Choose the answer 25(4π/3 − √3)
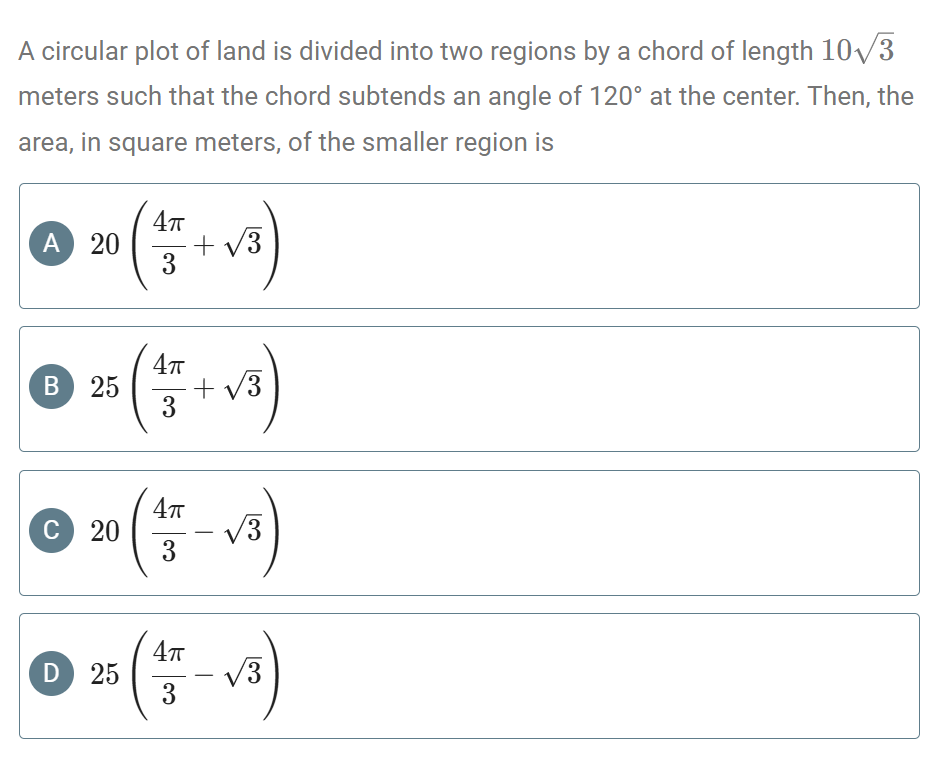 click(x=470, y=676)
